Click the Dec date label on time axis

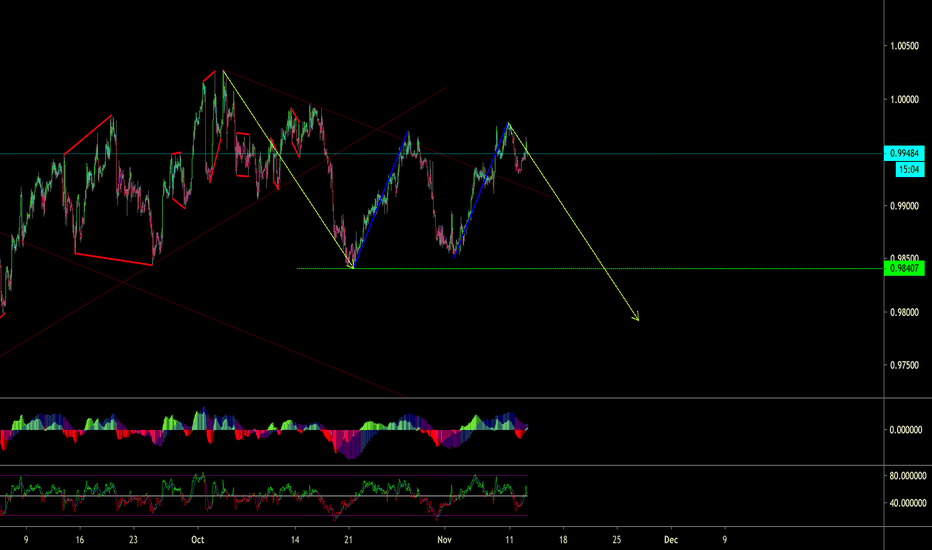click(671, 540)
